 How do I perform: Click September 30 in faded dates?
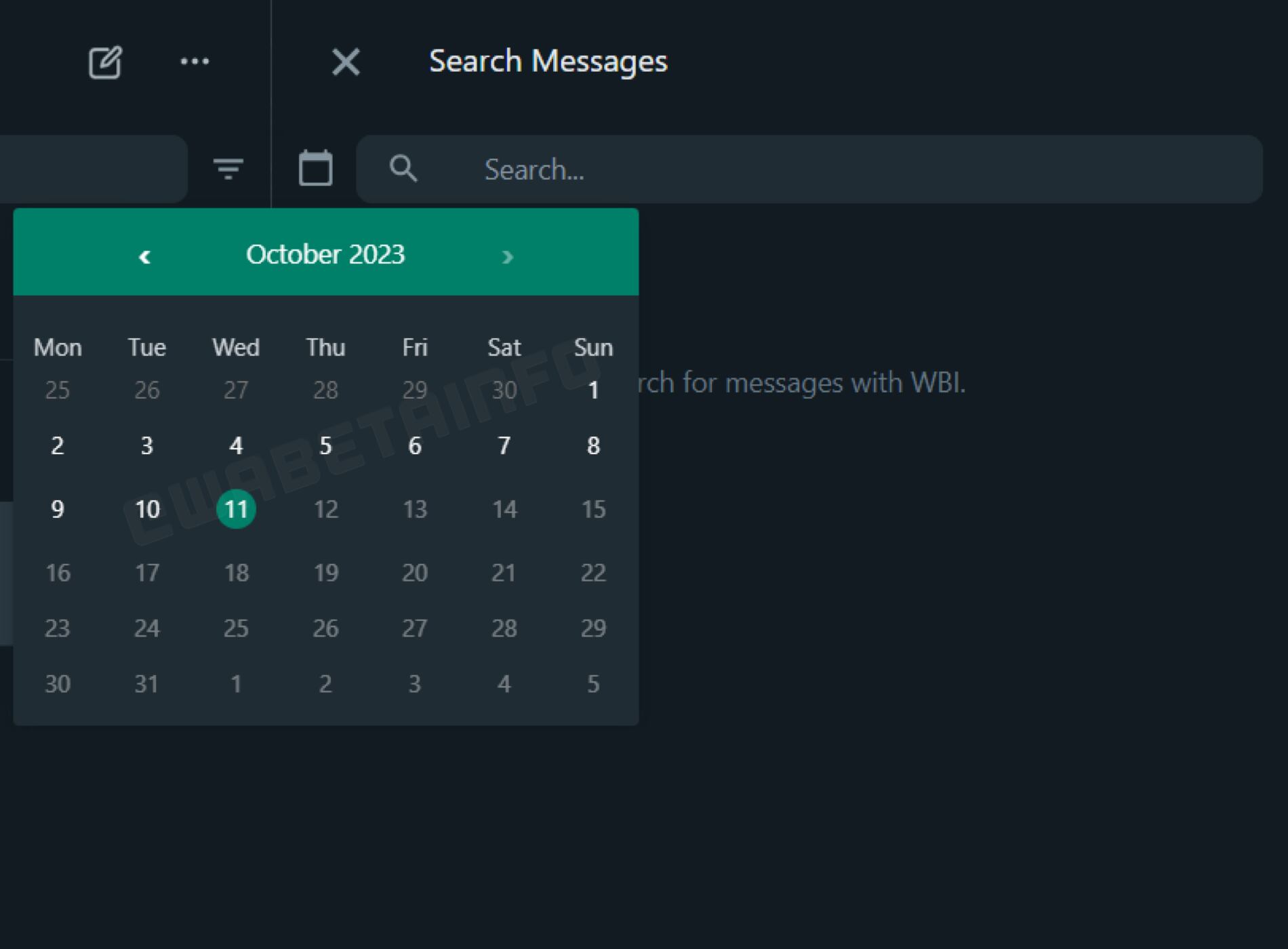coord(504,390)
